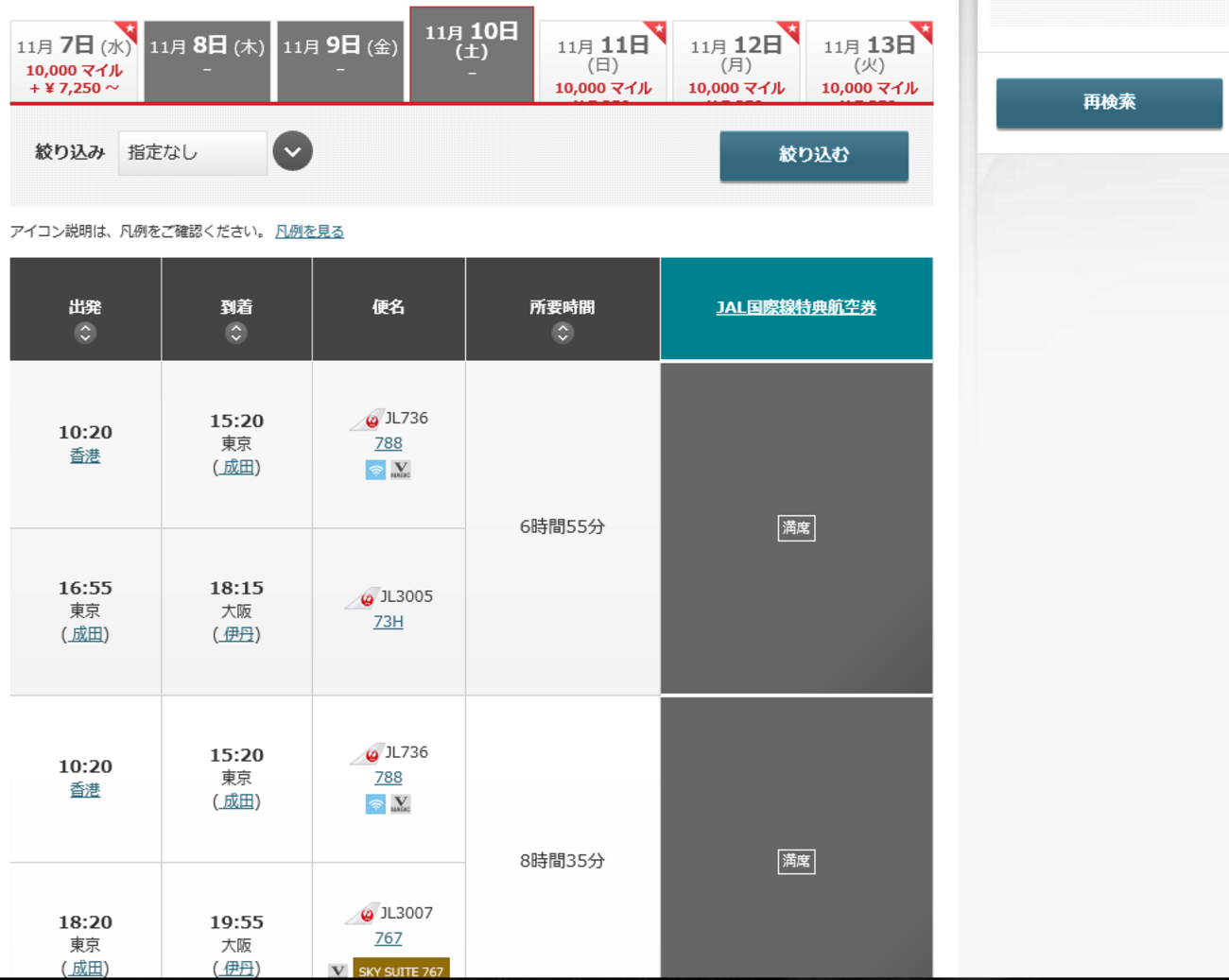This screenshot has width=1229, height=980.
Task: Click 香港 link in the first 10:20 departure
Action: point(85,456)
